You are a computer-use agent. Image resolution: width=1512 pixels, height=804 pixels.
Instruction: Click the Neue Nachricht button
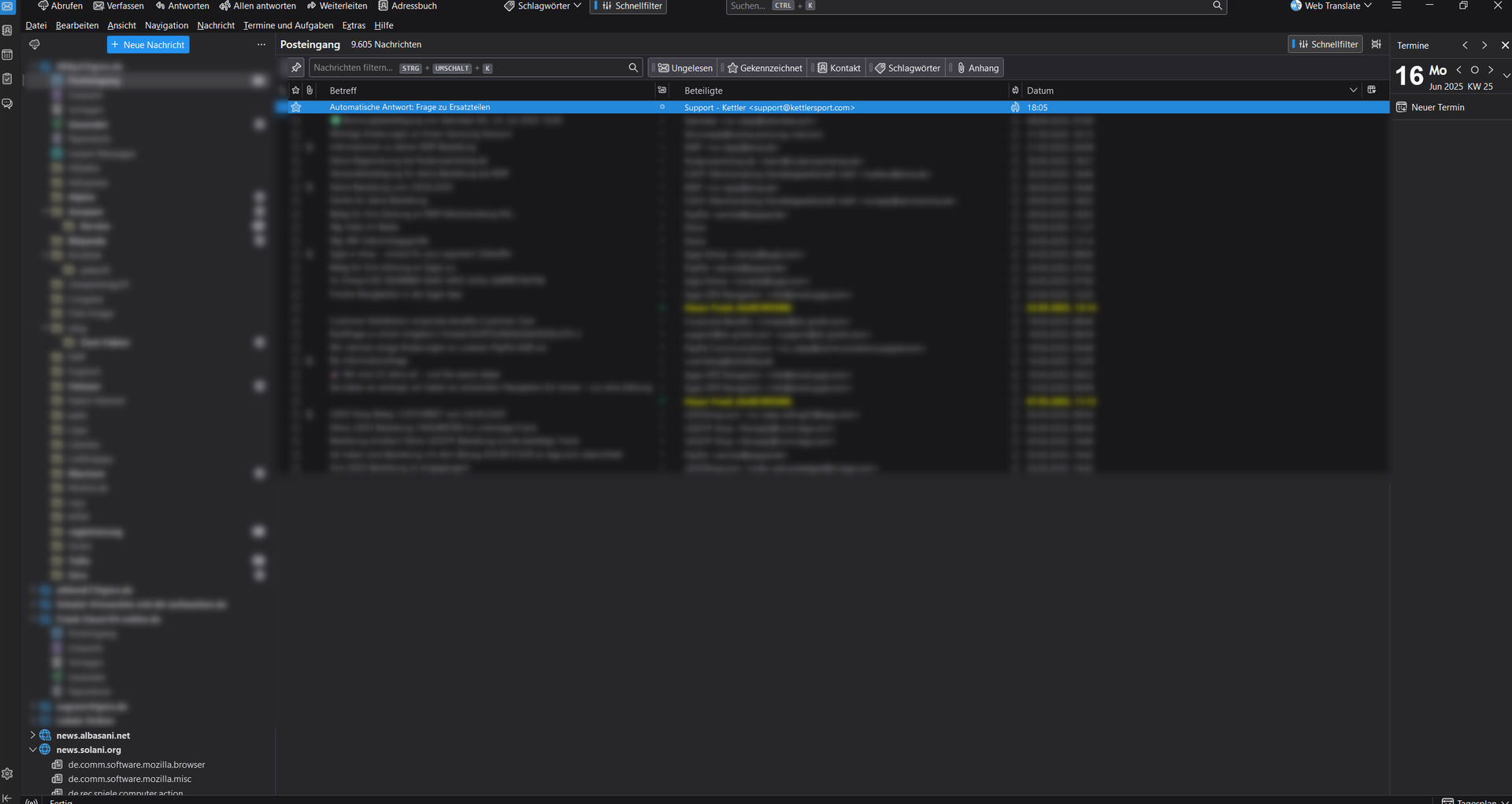[x=148, y=45]
